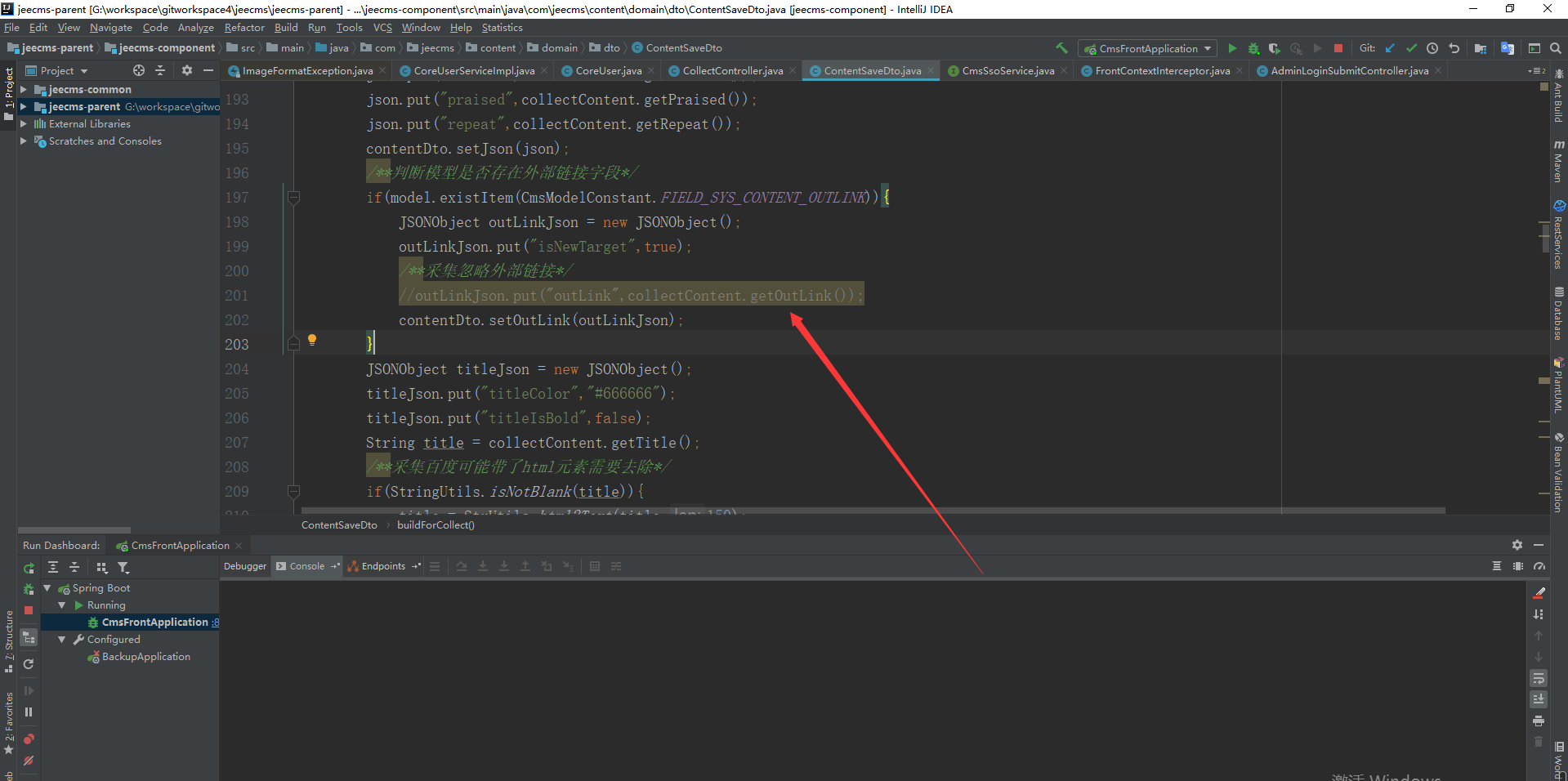Toggle soft-wrap in the console
This screenshot has width=1568, height=781.
1538,678
